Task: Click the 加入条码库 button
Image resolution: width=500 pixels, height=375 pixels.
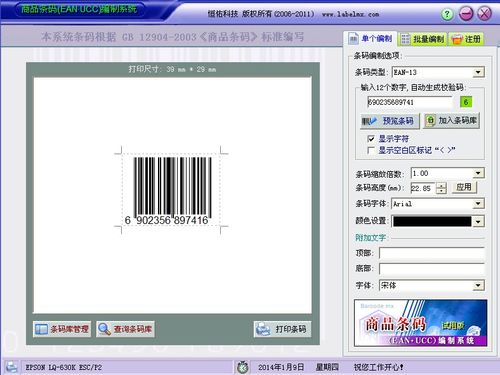Action: [x=452, y=121]
